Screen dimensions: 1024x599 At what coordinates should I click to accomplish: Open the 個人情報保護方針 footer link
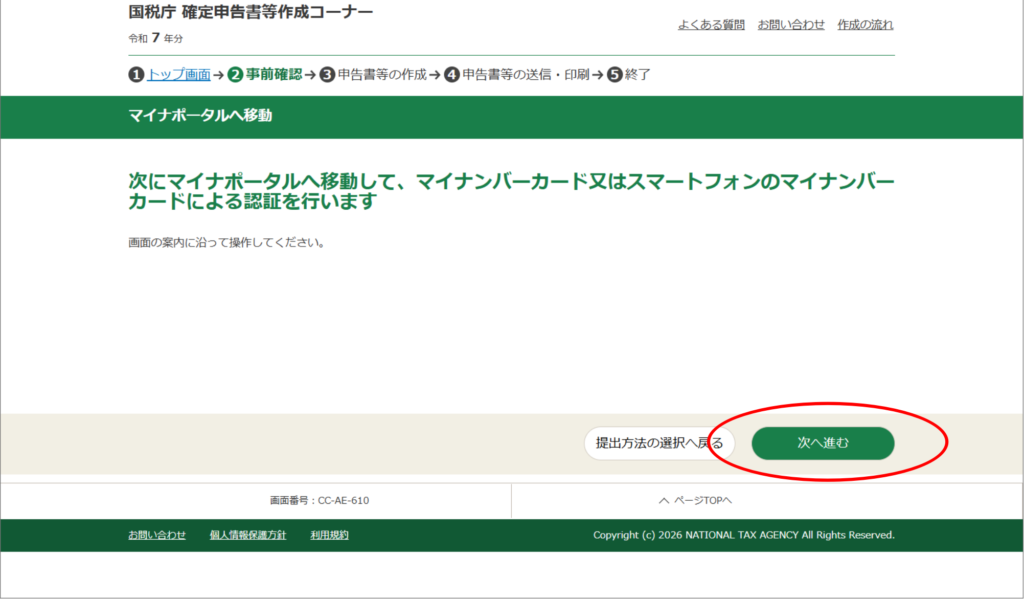(x=248, y=535)
